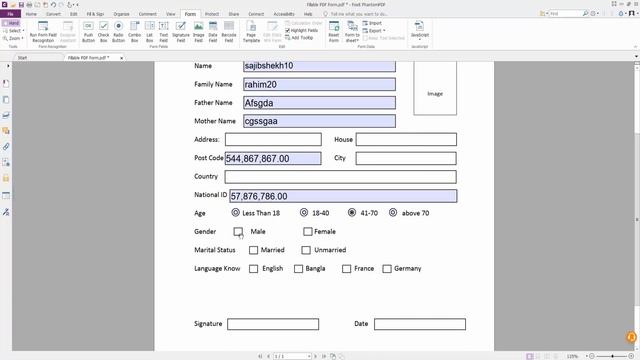
Task: Select 'above 70' age radio button
Action: pos(393,212)
